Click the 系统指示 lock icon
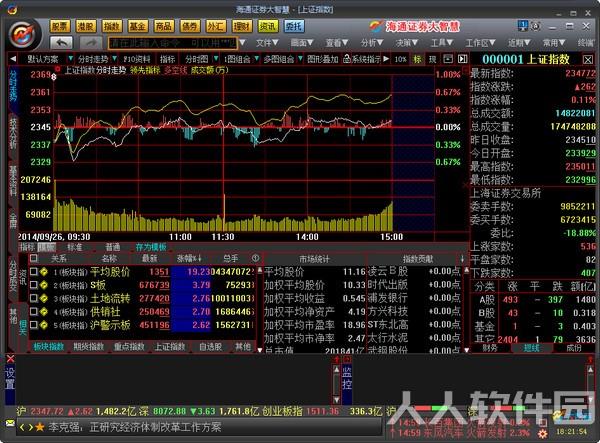 click(x=347, y=59)
